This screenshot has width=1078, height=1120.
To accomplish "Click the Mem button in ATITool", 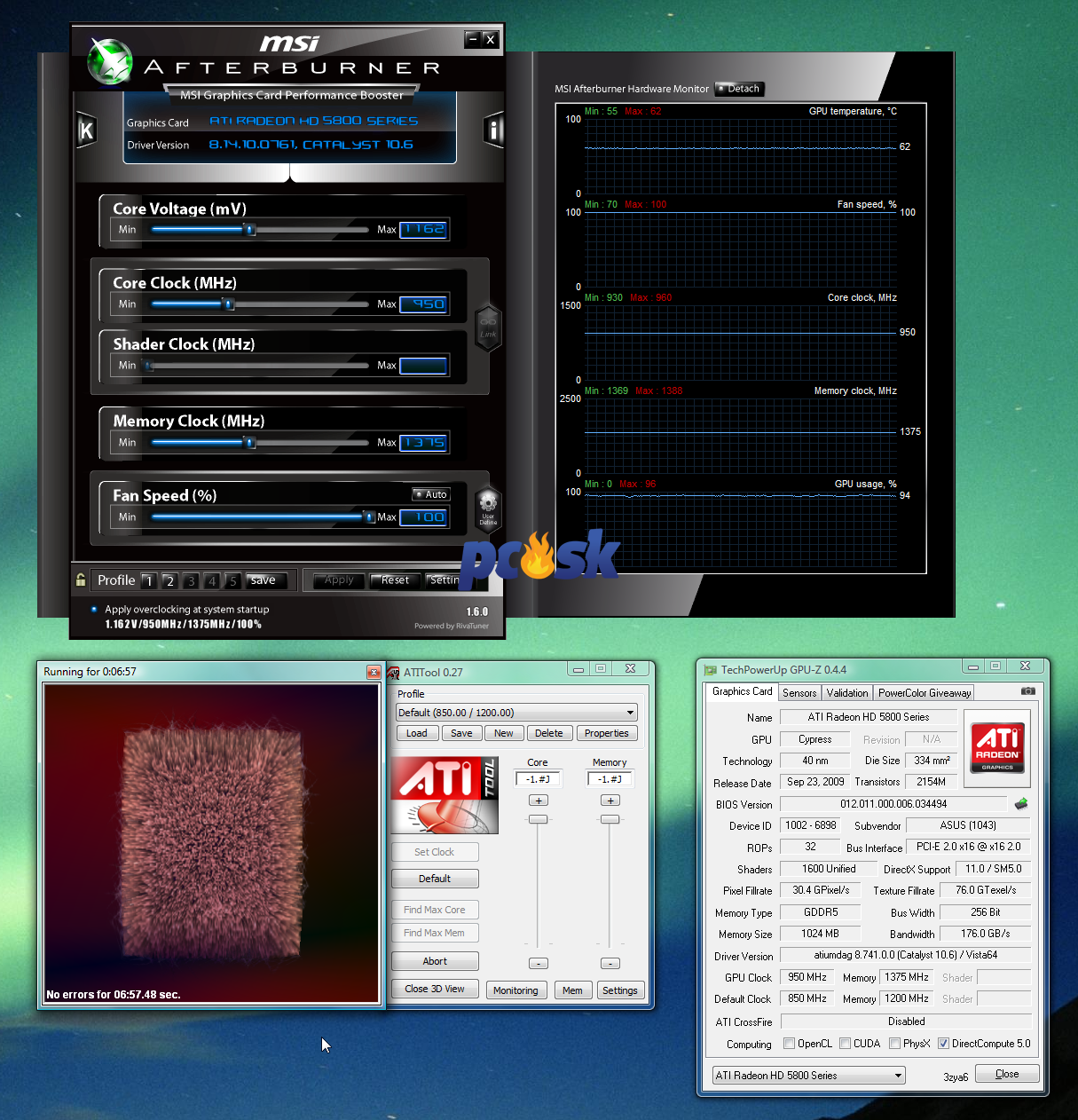I will 572,990.
